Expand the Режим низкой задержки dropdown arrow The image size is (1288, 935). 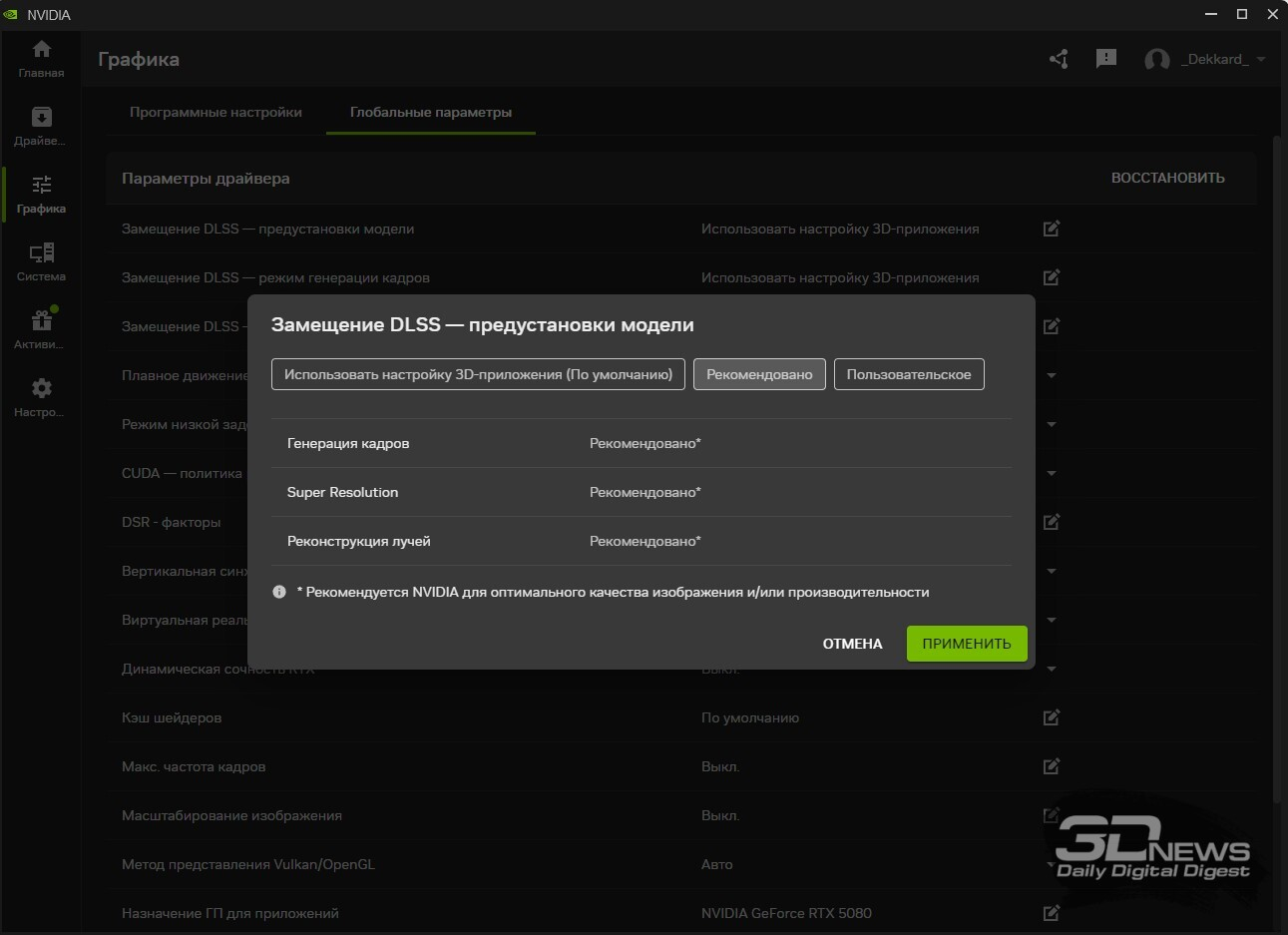tap(1052, 424)
